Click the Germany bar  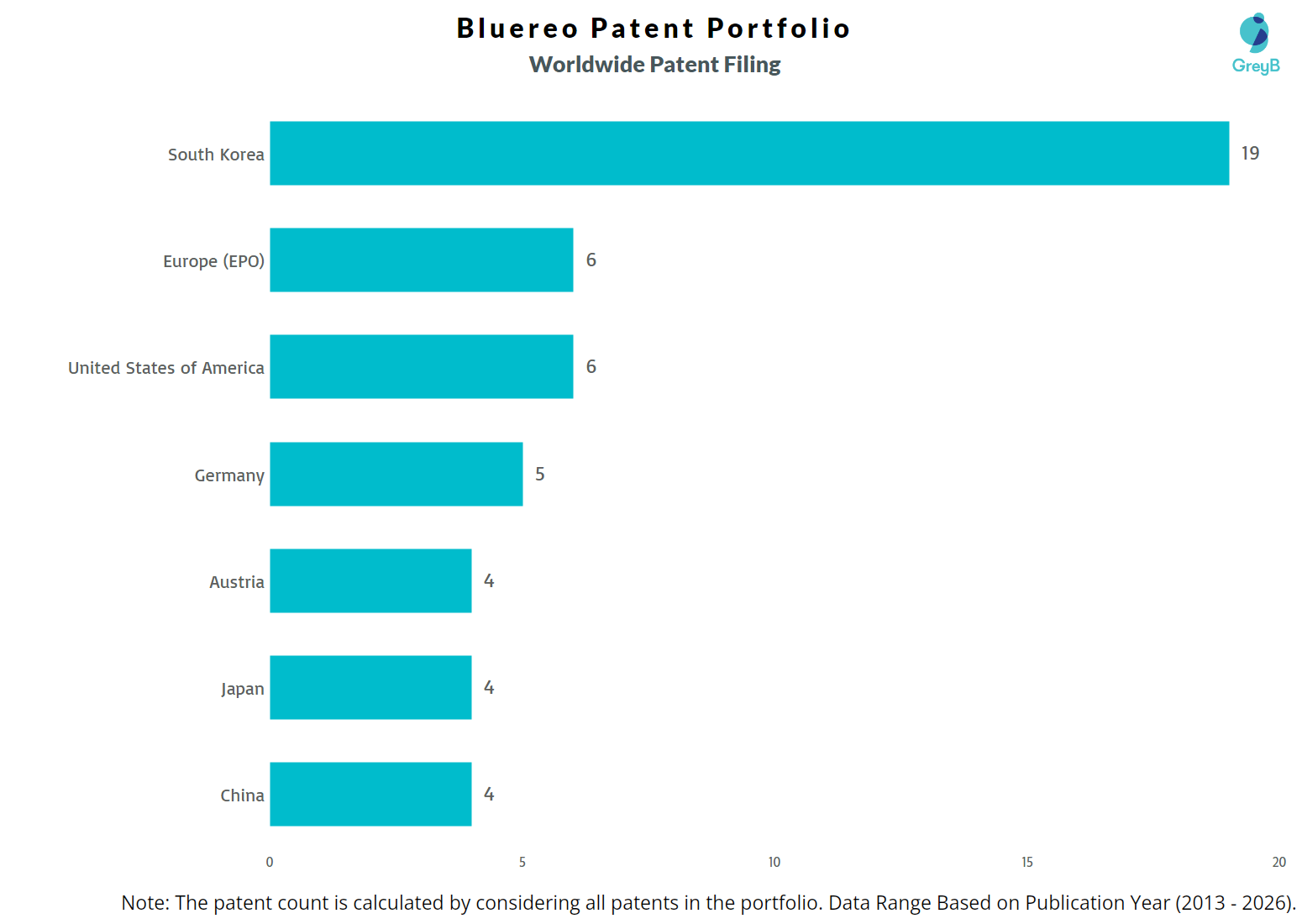(396, 474)
